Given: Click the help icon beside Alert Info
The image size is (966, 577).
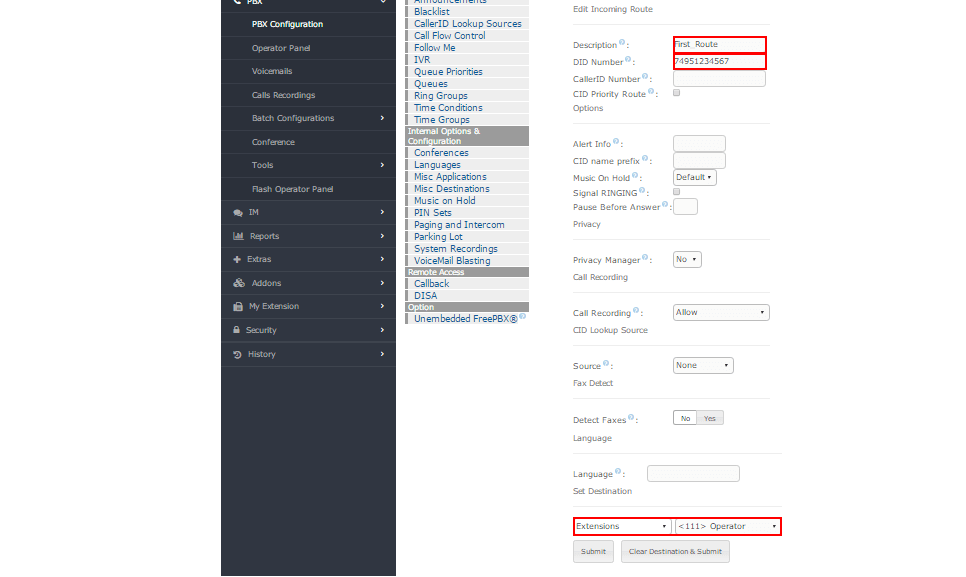Looking at the screenshot, I should tap(615, 141).
